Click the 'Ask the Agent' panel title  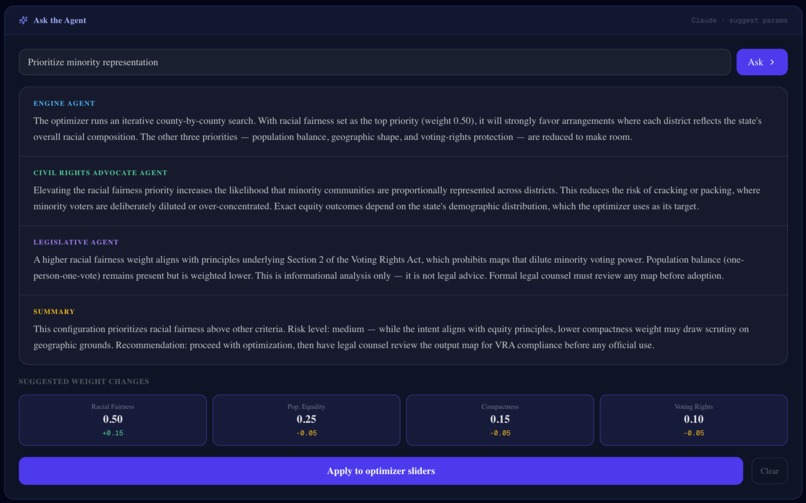[60, 20]
